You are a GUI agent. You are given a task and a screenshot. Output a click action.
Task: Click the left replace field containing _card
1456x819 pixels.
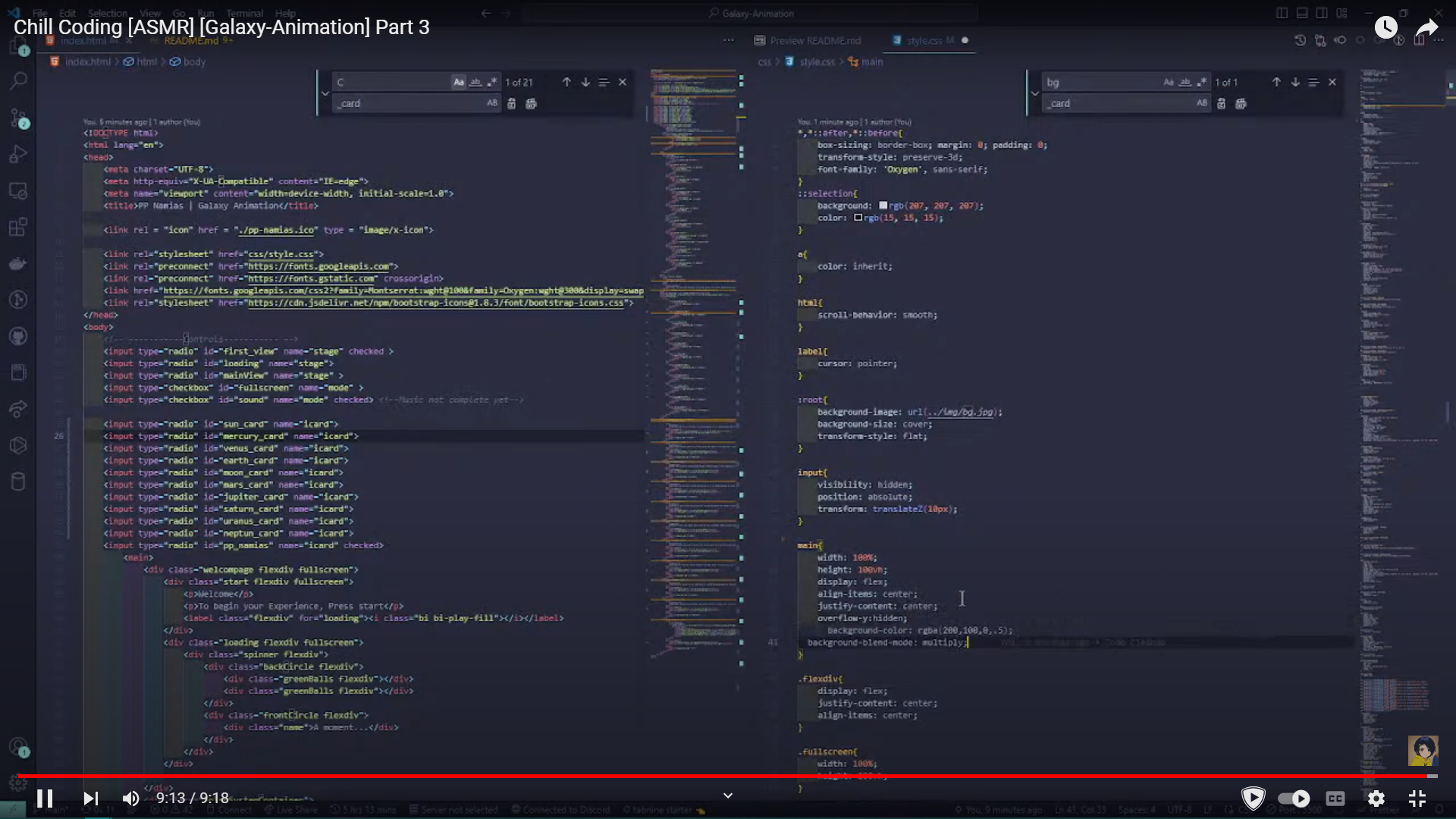pos(409,103)
